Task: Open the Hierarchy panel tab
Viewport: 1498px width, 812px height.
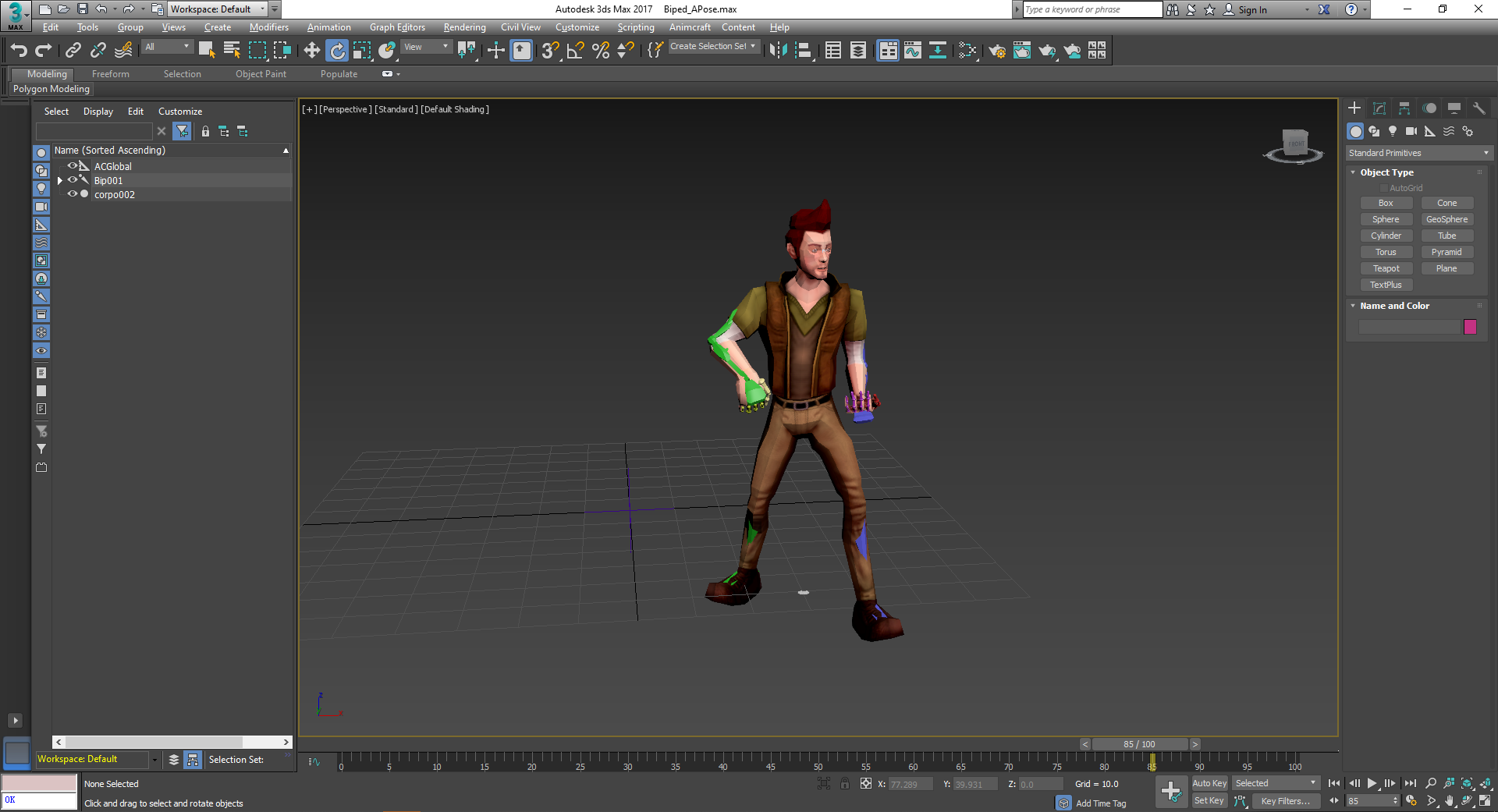Action: click(x=1404, y=108)
